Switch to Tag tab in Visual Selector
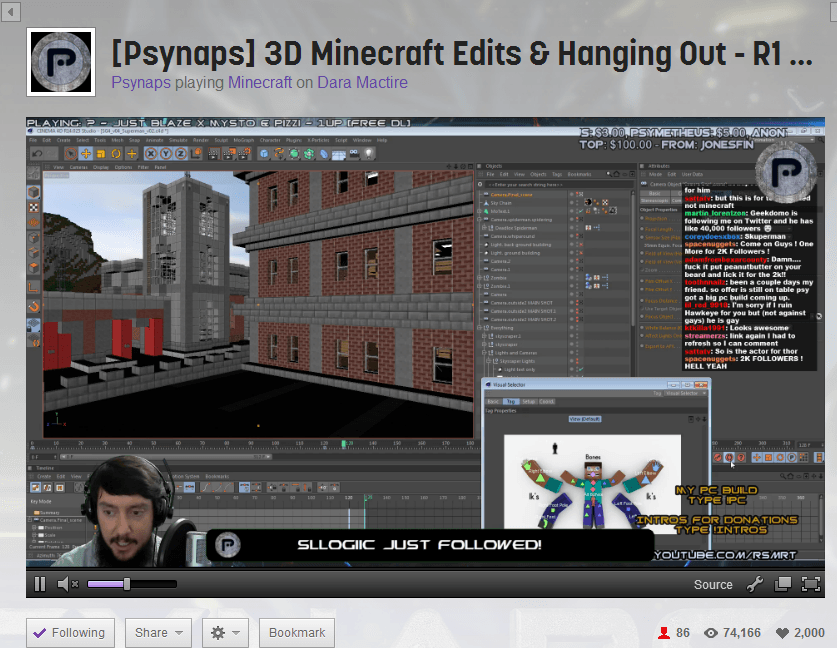The height and width of the screenshot is (648, 837). pyautogui.click(x=511, y=401)
